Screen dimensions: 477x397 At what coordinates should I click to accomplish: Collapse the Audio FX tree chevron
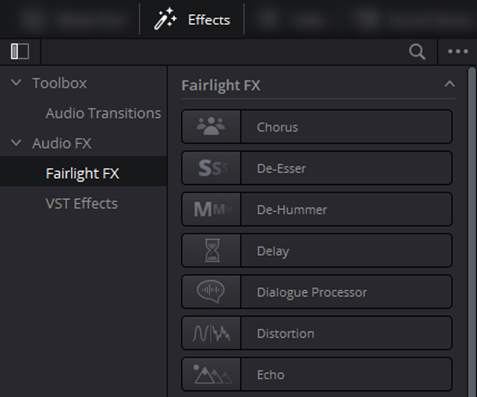point(16,143)
